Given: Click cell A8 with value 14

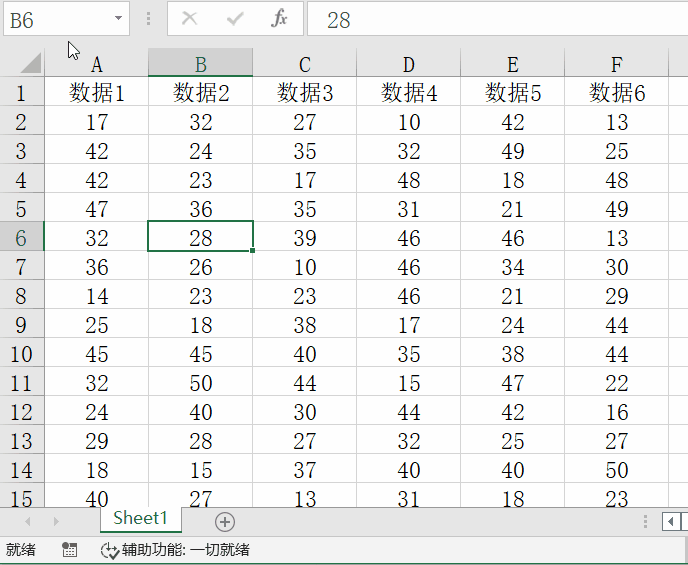Looking at the screenshot, I should click(97, 294).
